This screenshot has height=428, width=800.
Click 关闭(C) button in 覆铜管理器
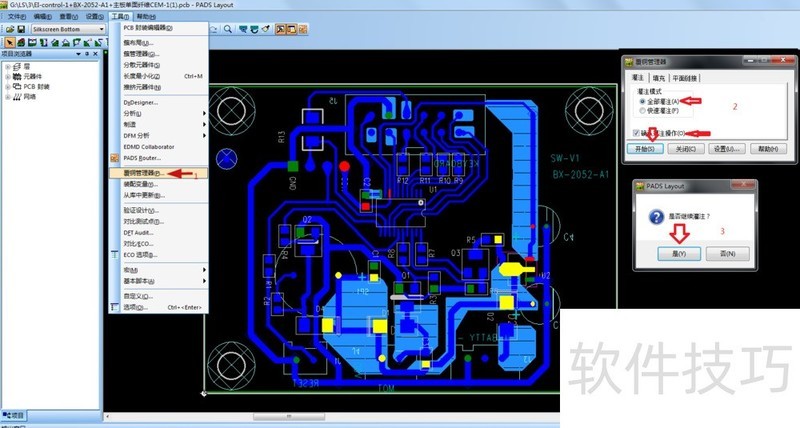(x=686, y=149)
